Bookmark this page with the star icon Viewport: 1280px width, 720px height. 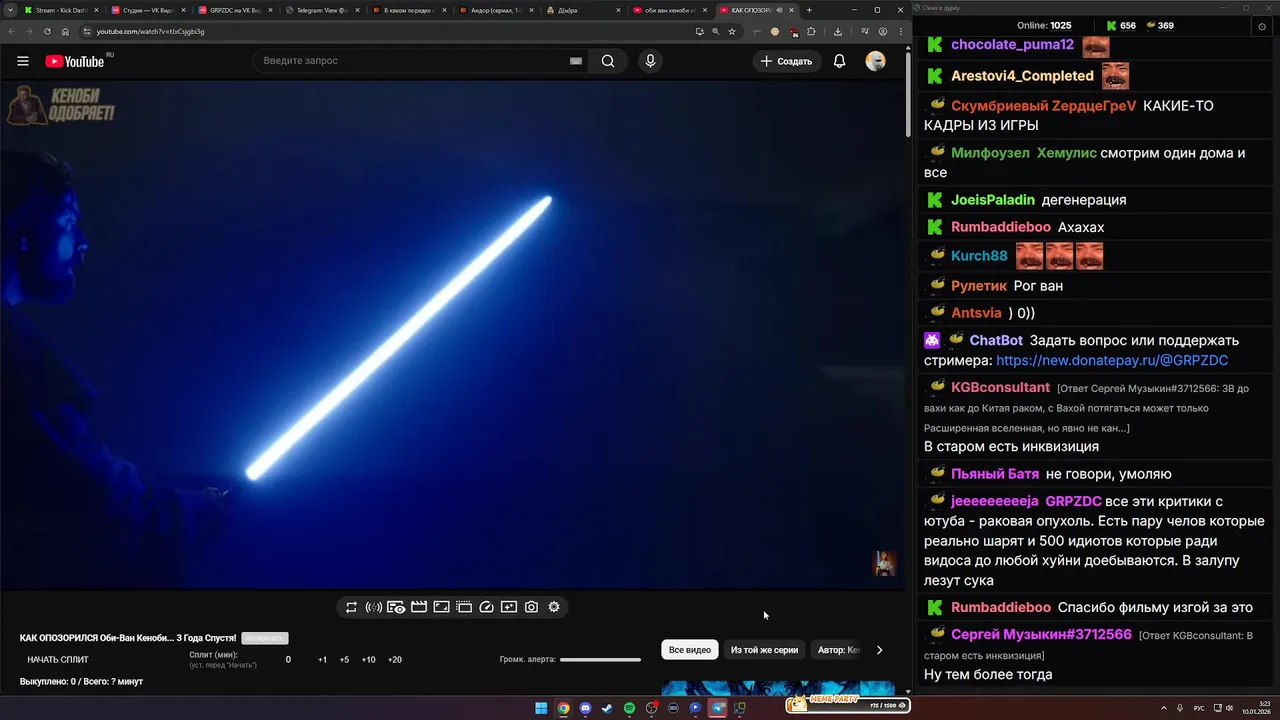pyautogui.click(x=732, y=31)
